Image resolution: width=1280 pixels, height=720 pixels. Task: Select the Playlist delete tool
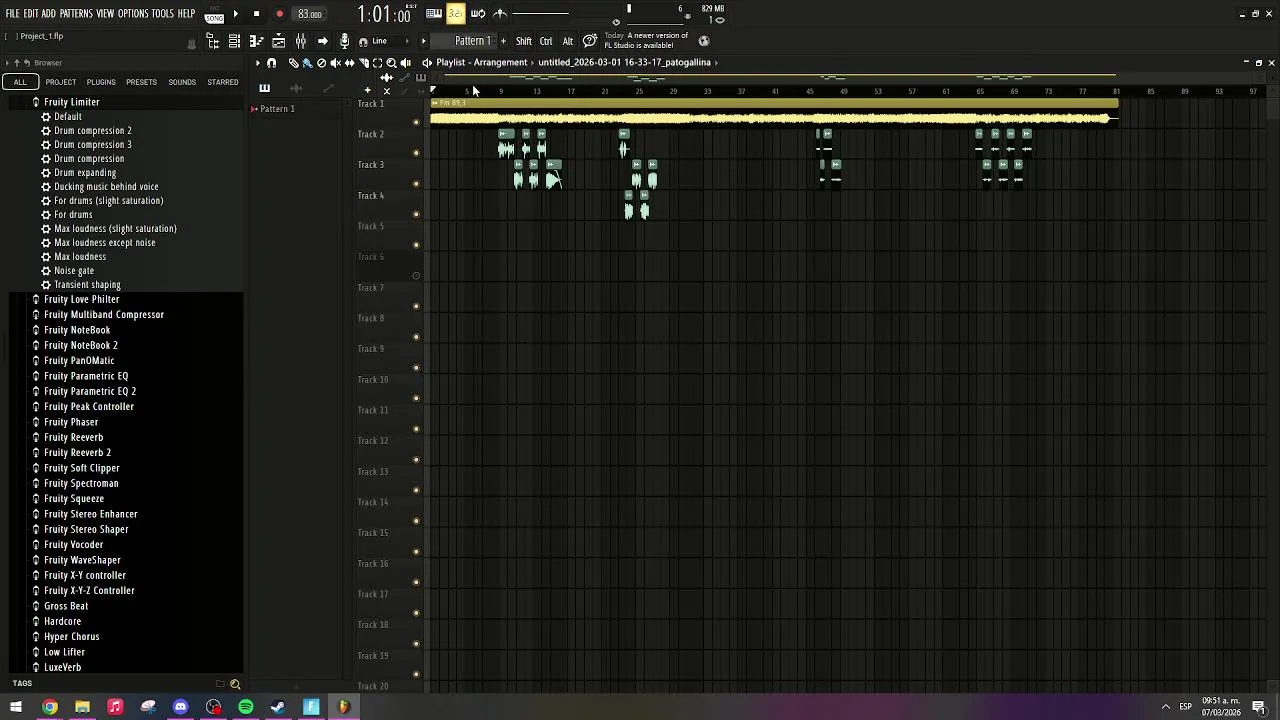[x=321, y=63]
